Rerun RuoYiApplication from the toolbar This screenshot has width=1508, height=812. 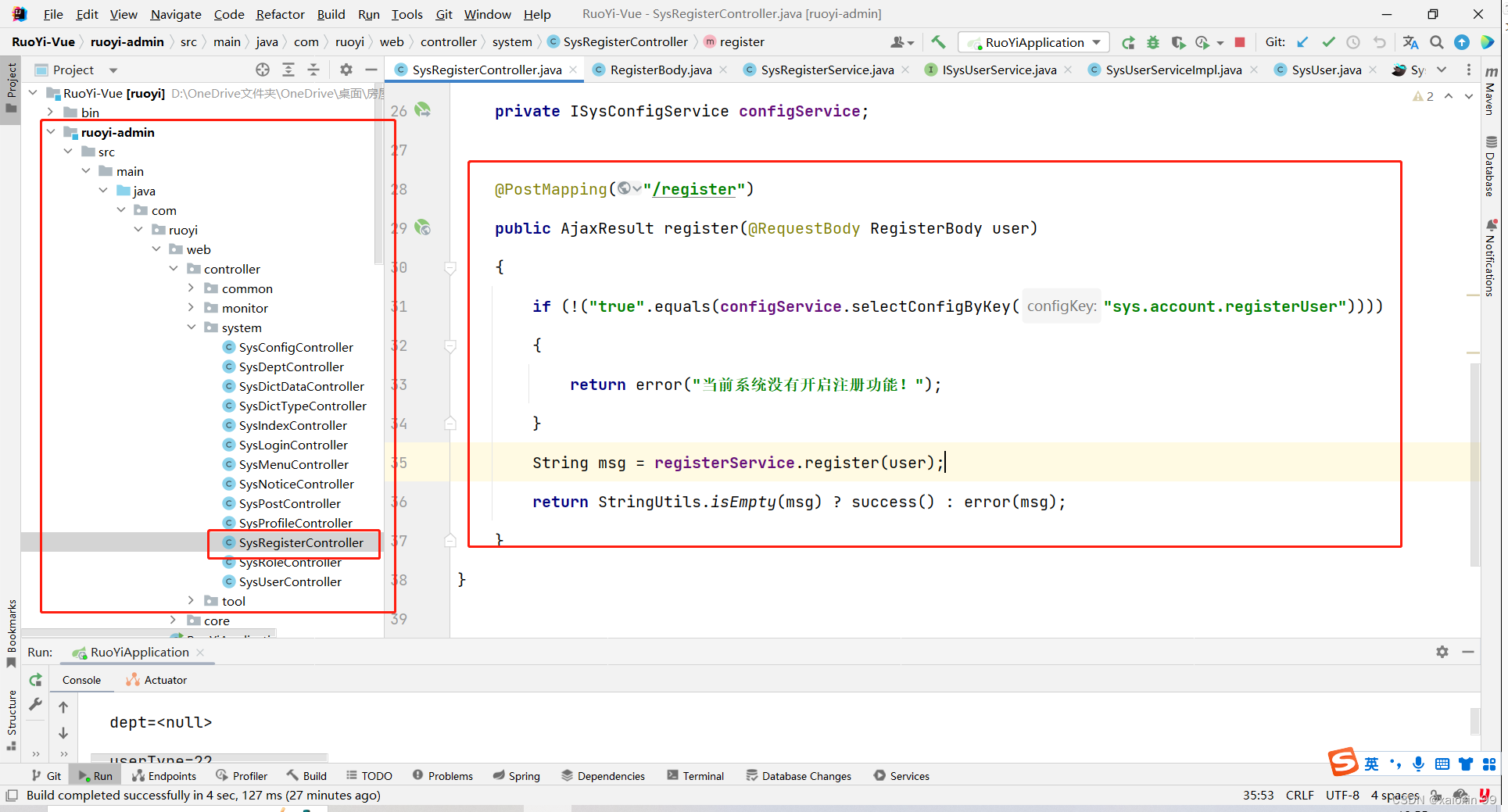tap(1128, 42)
